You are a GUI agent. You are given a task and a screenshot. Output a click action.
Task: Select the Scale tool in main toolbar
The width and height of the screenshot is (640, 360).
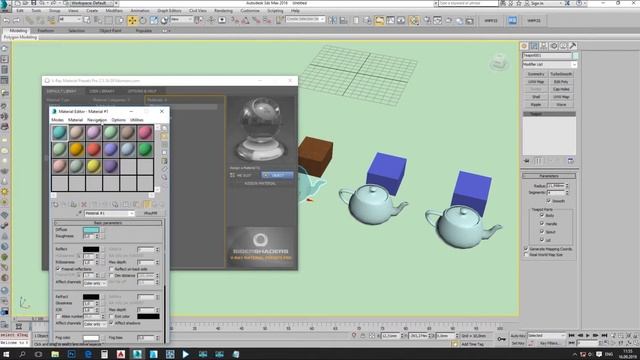point(153,20)
